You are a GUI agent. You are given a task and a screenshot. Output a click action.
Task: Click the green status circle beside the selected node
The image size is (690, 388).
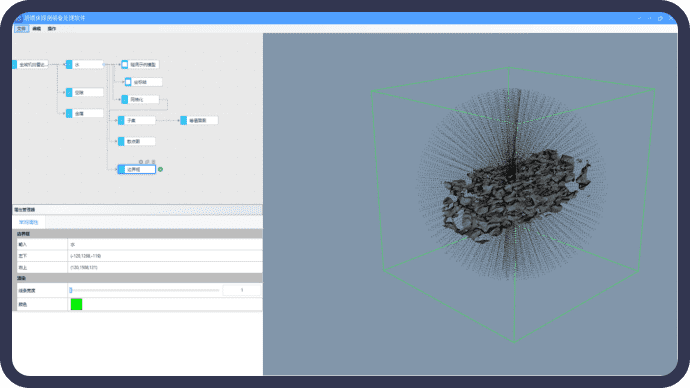(x=161, y=169)
